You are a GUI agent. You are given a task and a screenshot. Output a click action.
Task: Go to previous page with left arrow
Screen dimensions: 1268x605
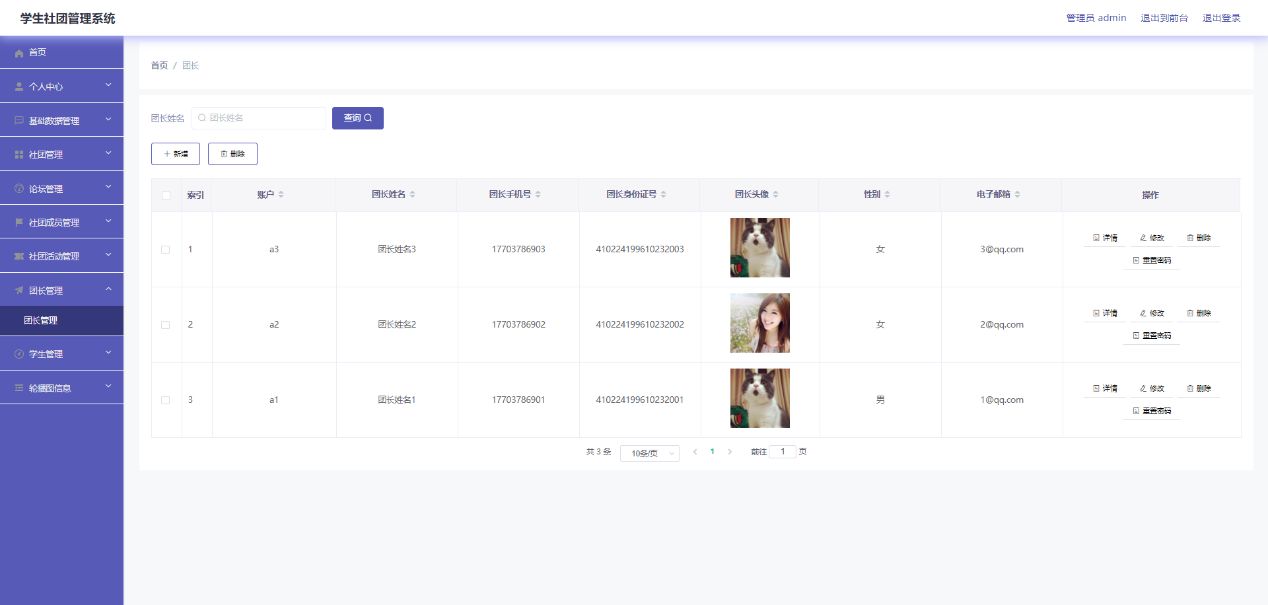point(695,452)
